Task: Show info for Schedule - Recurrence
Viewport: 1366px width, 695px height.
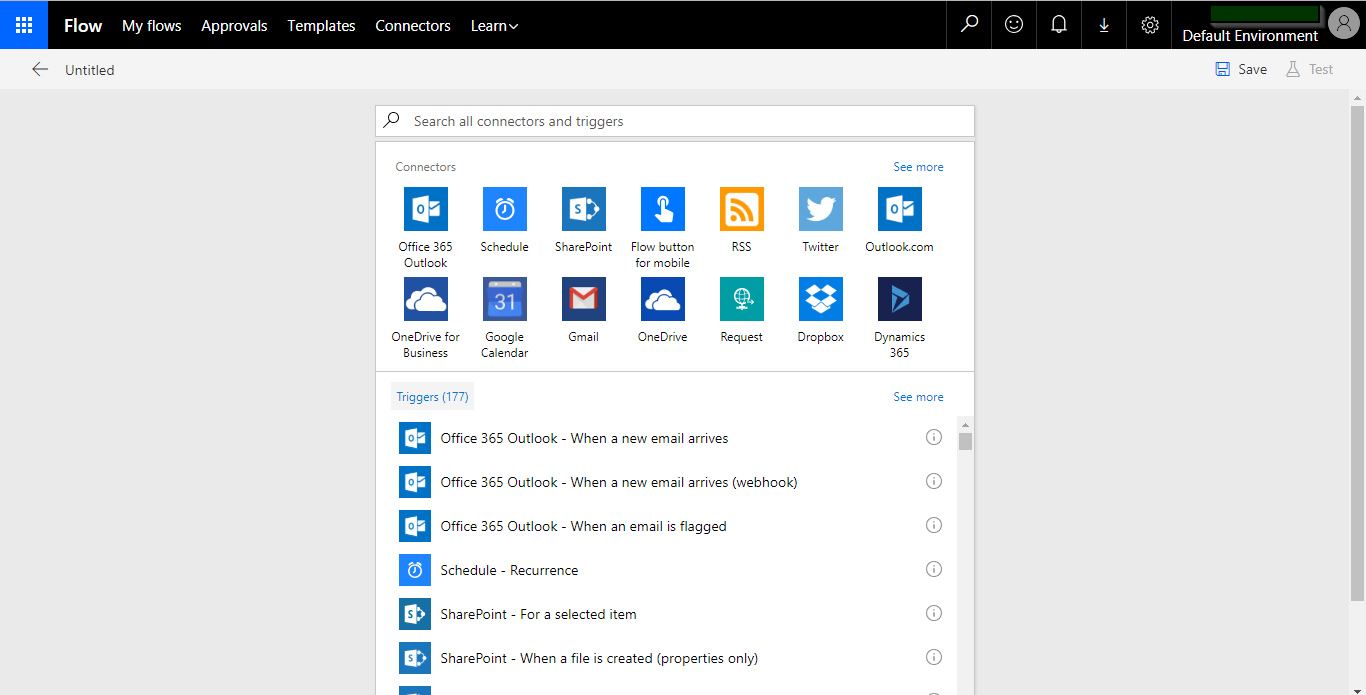Action: [x=934, y=569]
